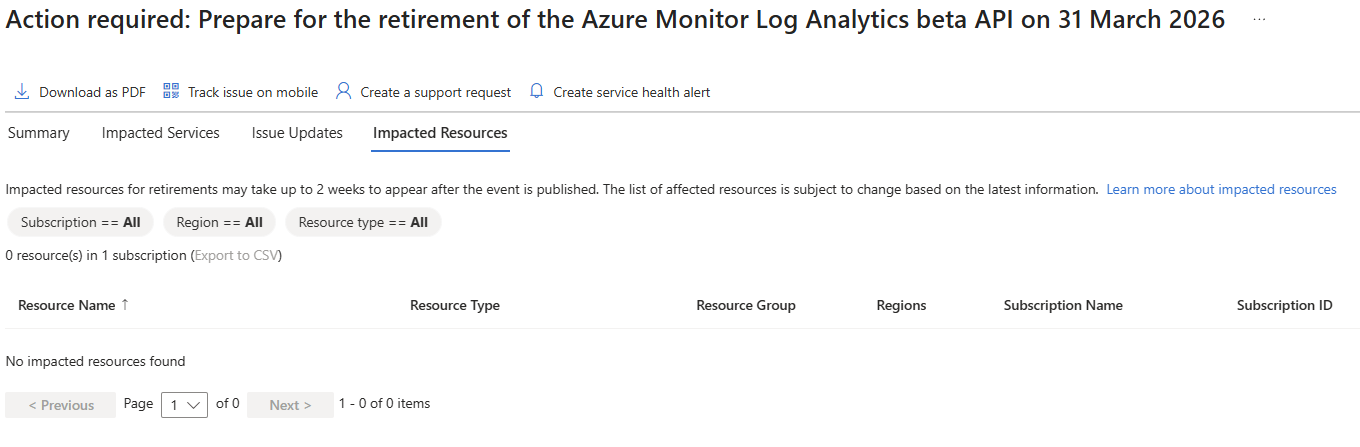The image size is (1360, 447).
Task: Open Learn more about impacted resources link
Action: pyautogui.click(x=1221, y=189)
